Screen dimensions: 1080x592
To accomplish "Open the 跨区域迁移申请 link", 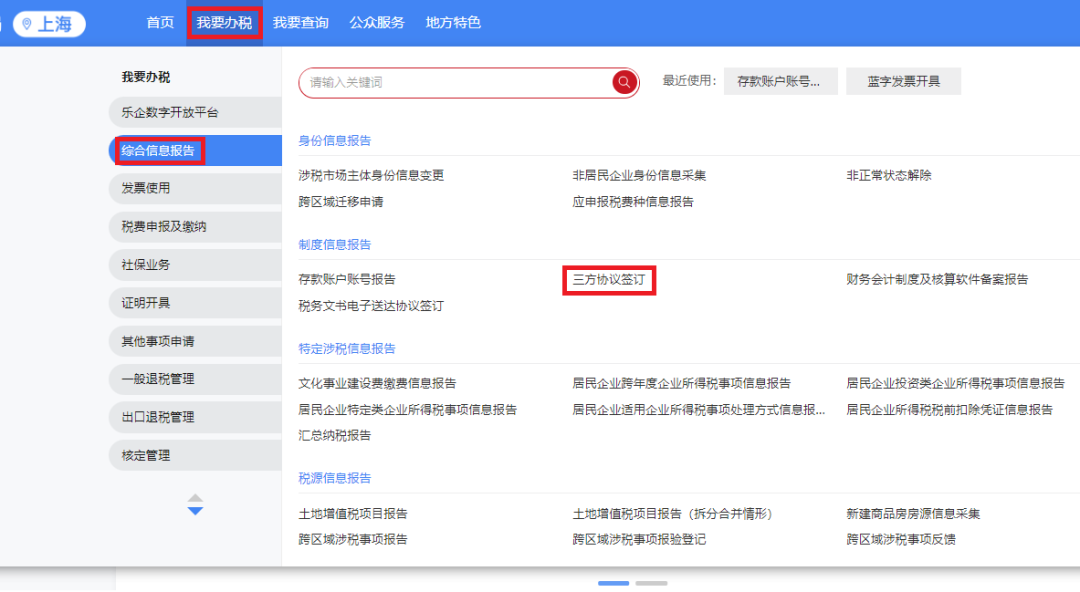I will [341, 202].
